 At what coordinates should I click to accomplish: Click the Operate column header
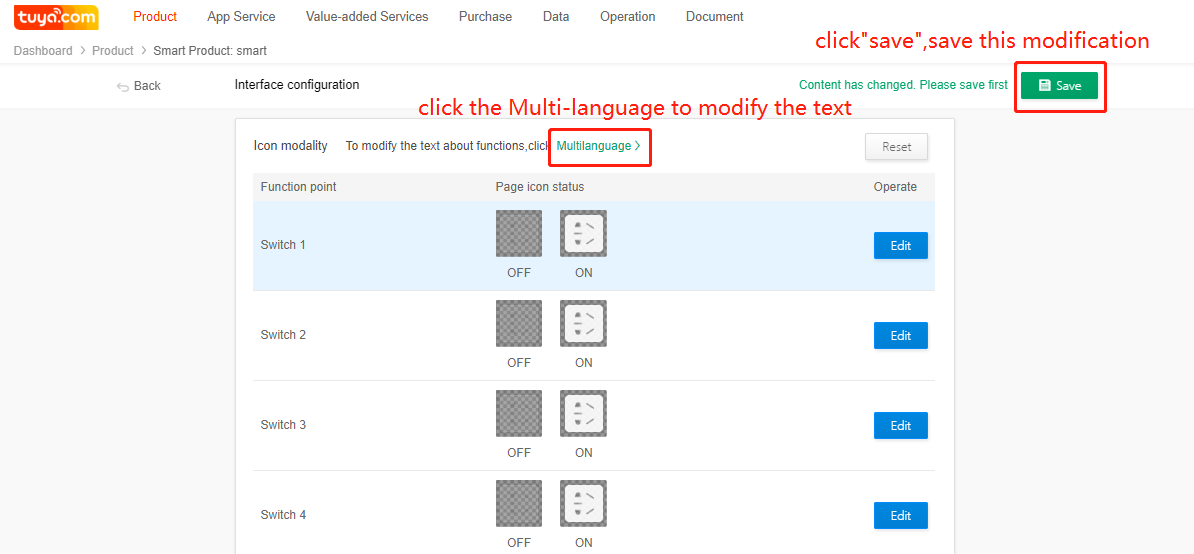point(896,186)
